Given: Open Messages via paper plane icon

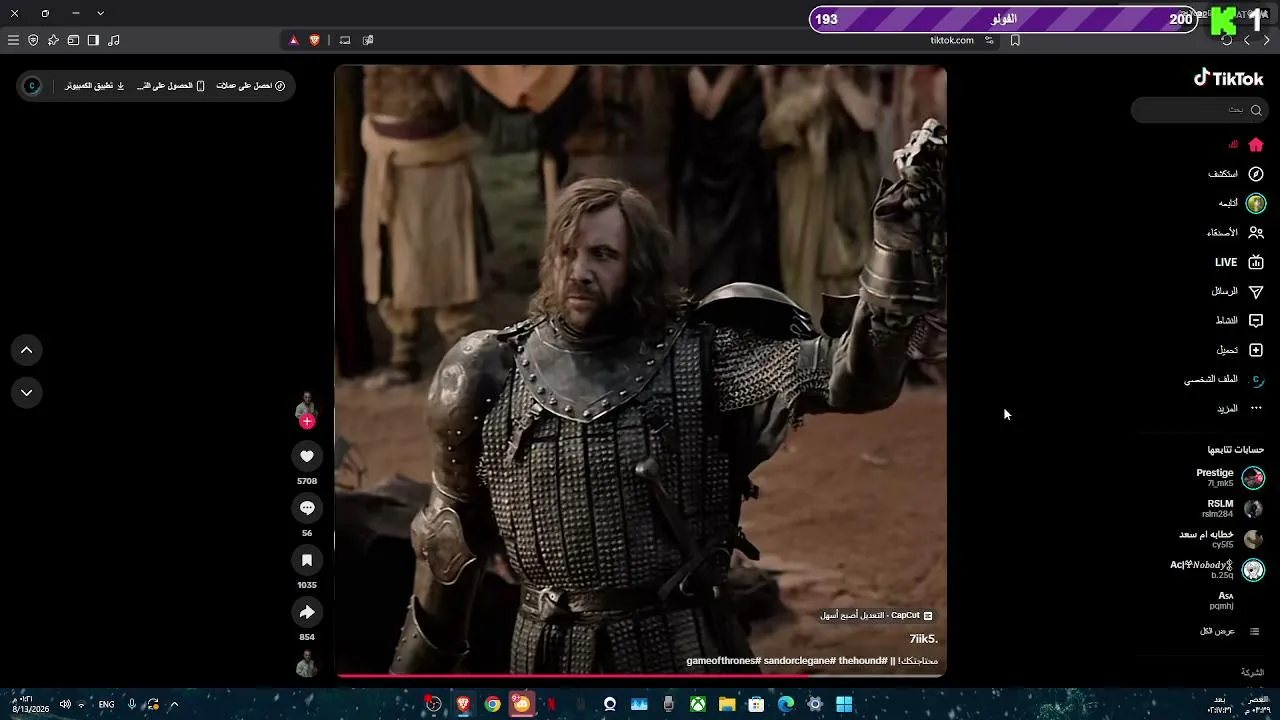Looking at the screenshot, I should (1256, 291).
